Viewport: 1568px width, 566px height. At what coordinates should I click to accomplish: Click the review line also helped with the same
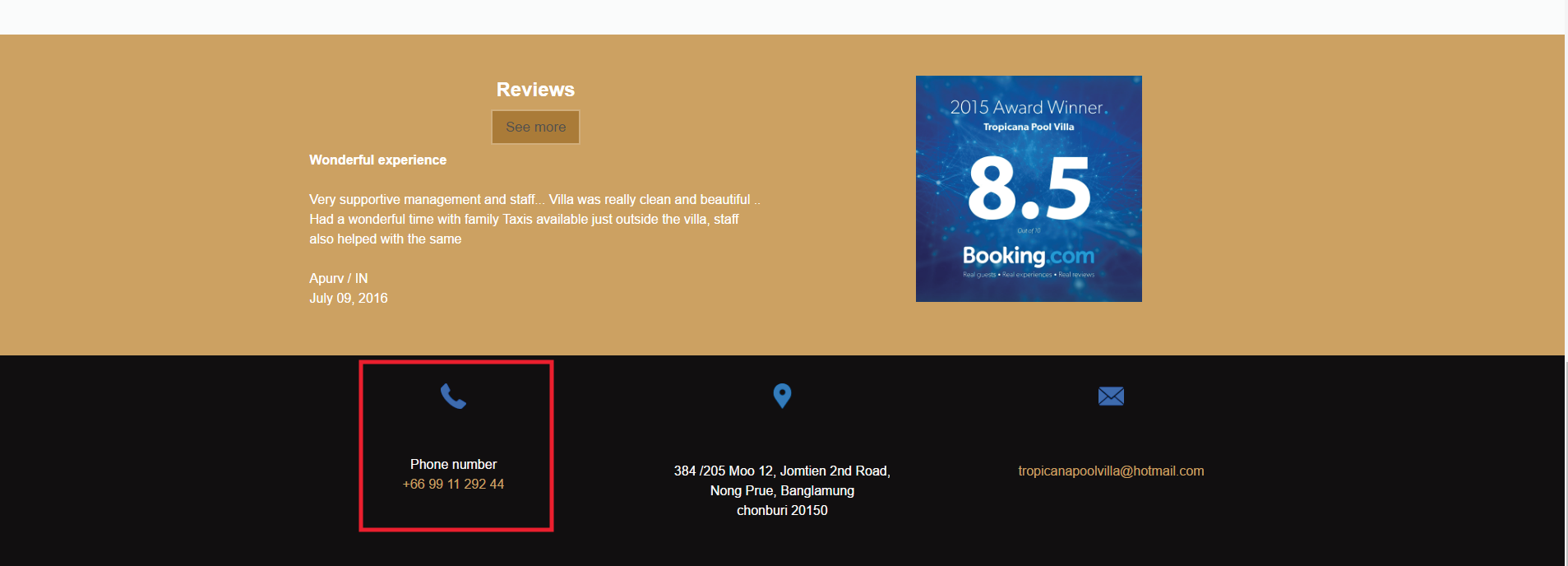coord(386,239)
